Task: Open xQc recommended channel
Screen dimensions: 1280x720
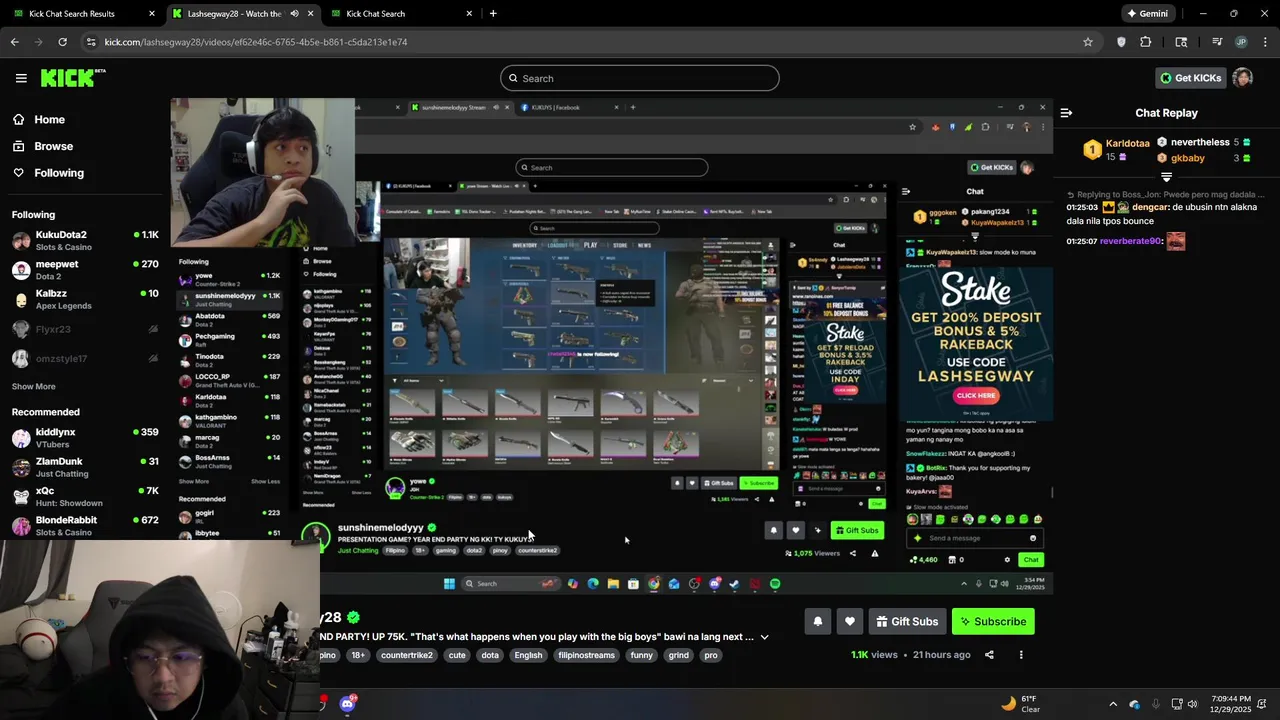Action: [x=85, y=496]
